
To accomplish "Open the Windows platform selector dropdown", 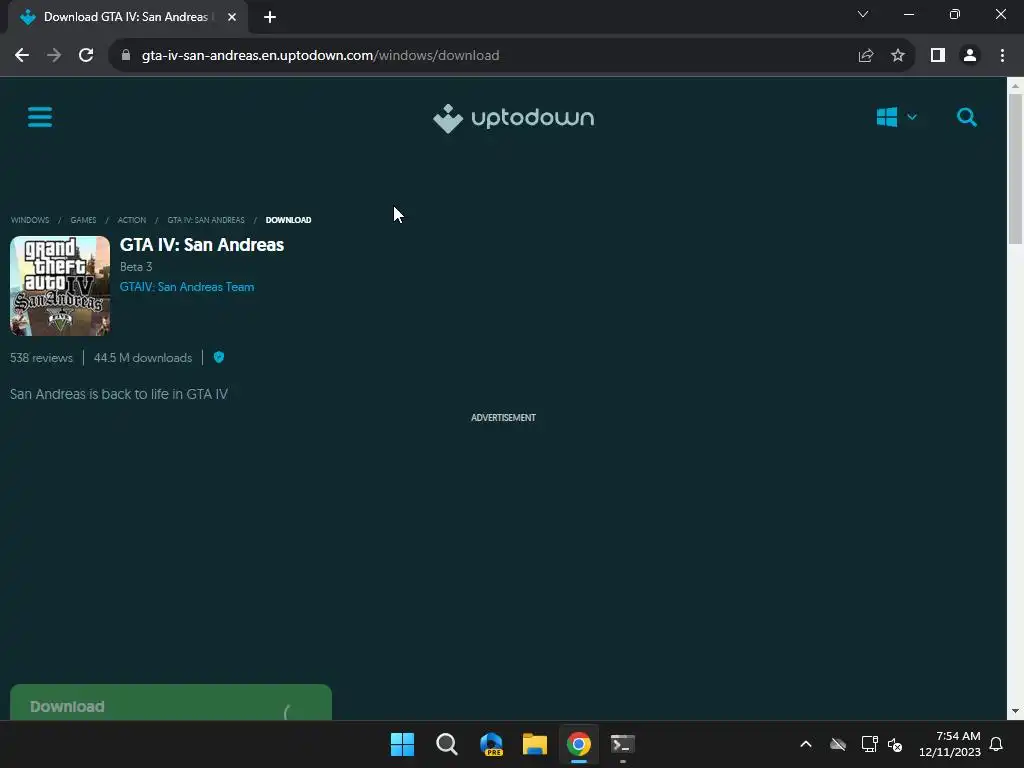I will click(x=897, y=118).
